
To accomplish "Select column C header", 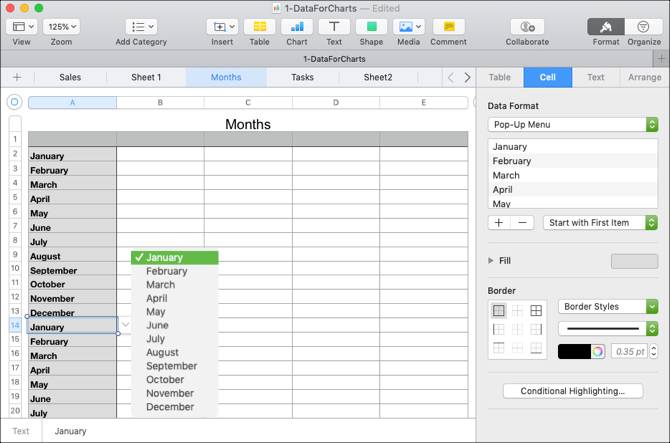I will click(x=248, y=103).
